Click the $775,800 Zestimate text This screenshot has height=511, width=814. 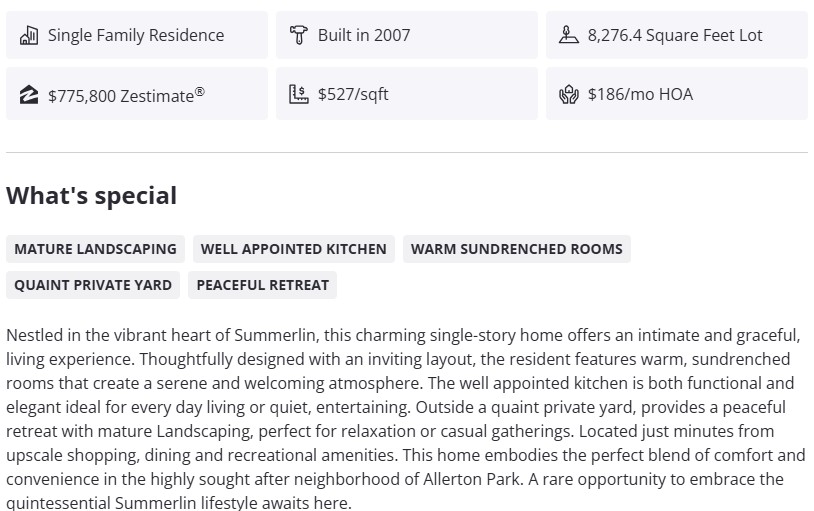coord(120,96)
